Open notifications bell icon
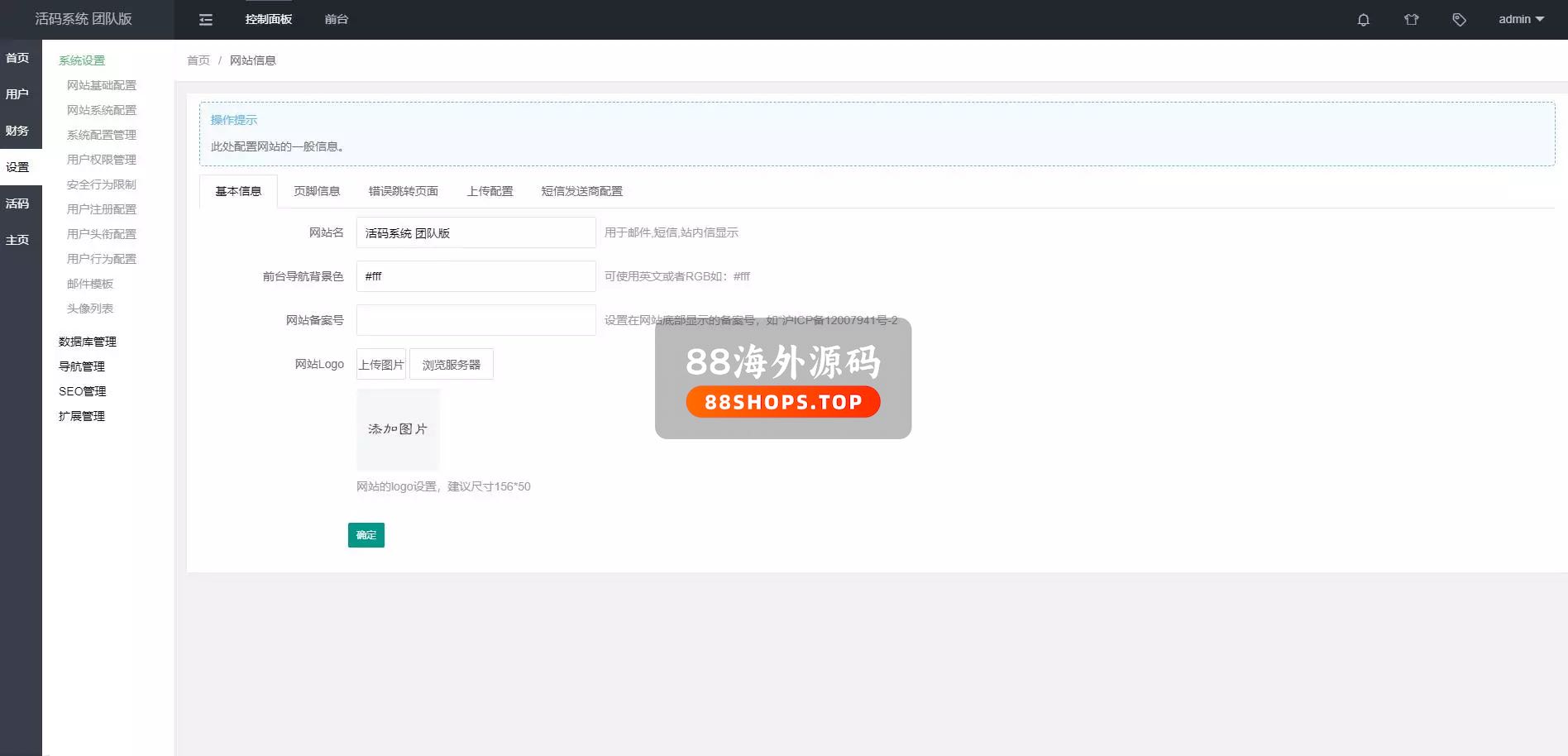 pyautogui.click(x=1363, y=20)
